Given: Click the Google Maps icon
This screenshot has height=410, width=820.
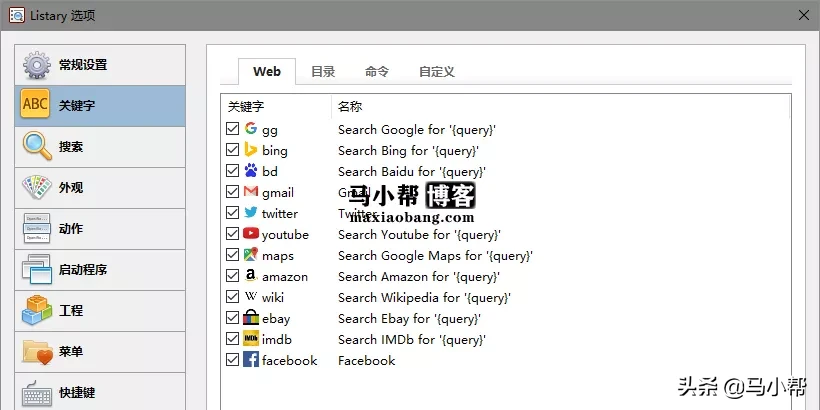Looking at the screenshot, I should [x=251, y=255].
